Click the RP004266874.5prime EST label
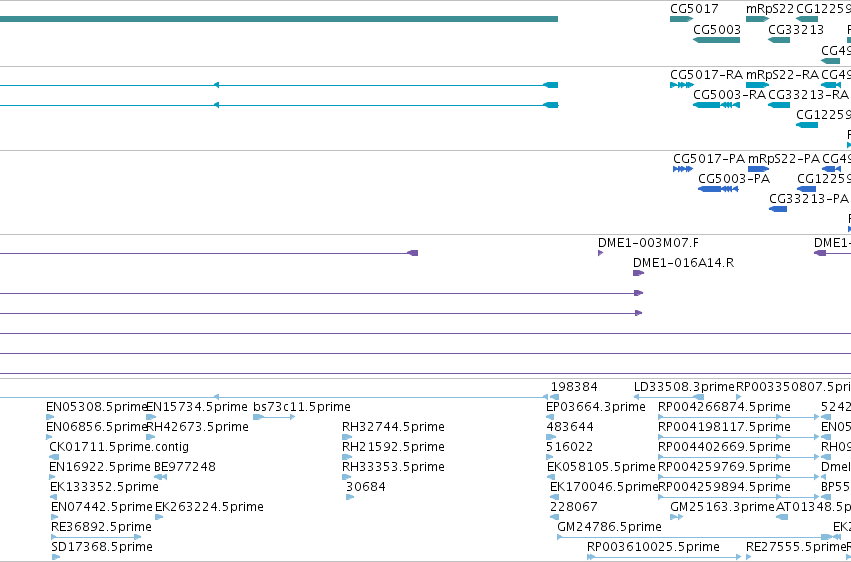 (724, 407)
